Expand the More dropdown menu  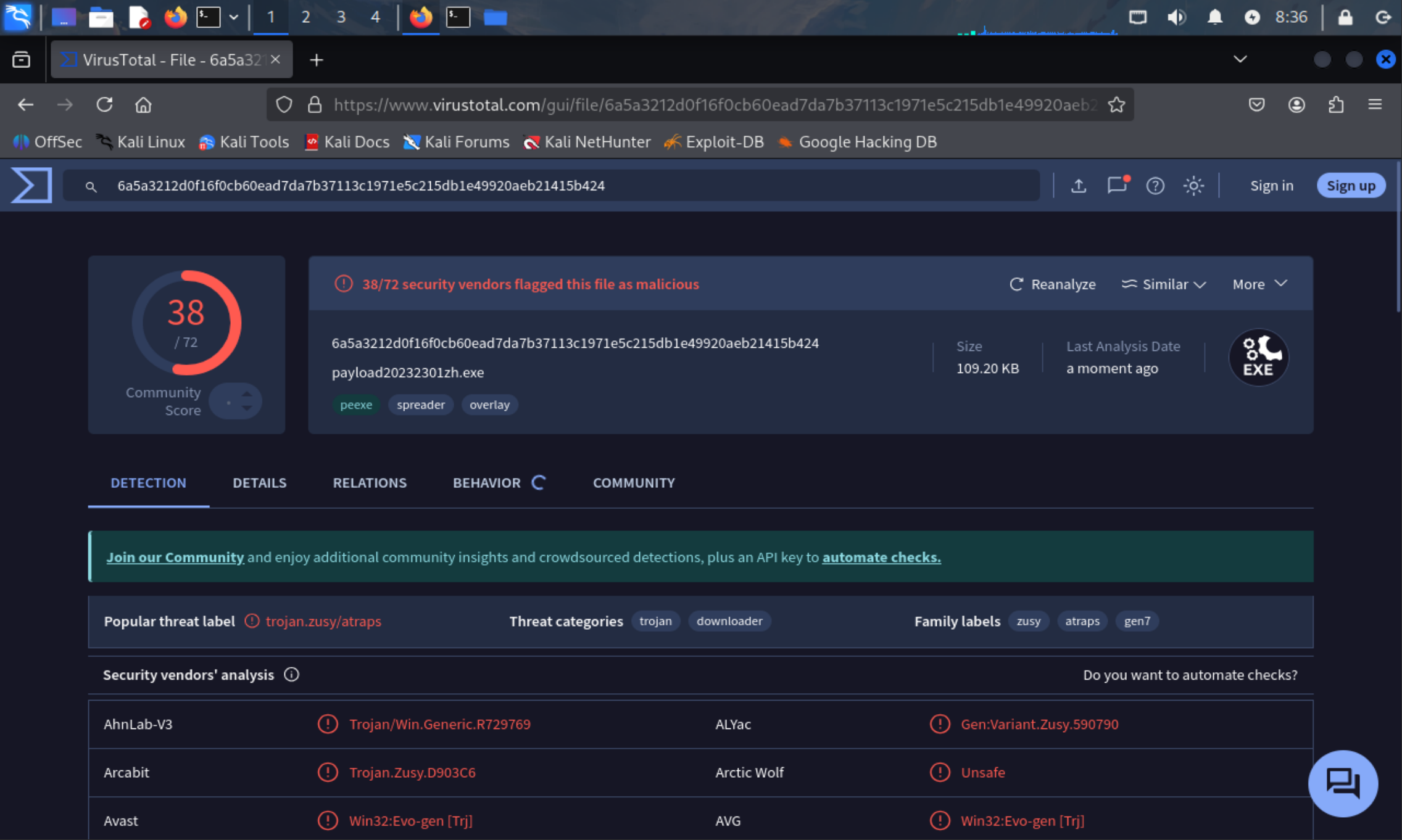1259,284
